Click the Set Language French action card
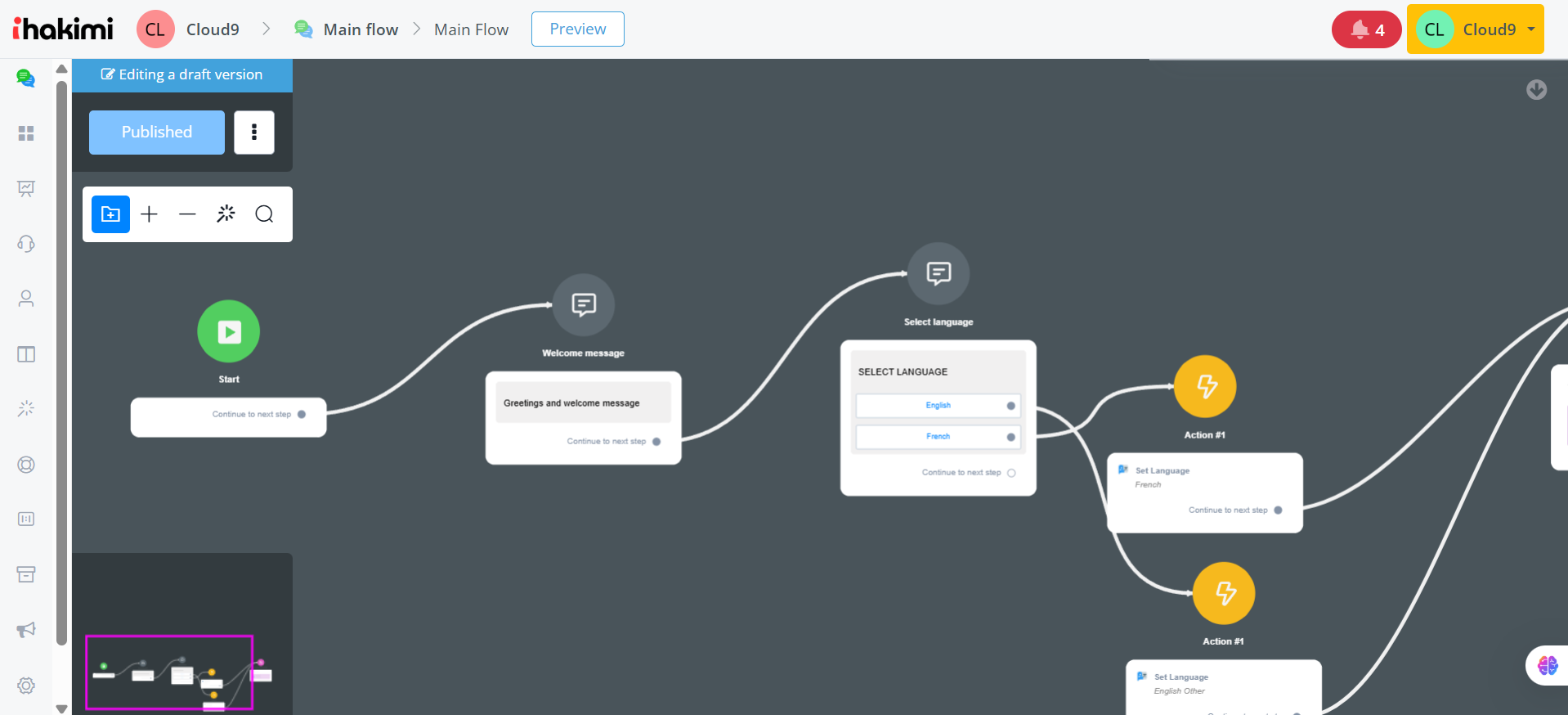 pyautogui.click(x=1205, y=493)
